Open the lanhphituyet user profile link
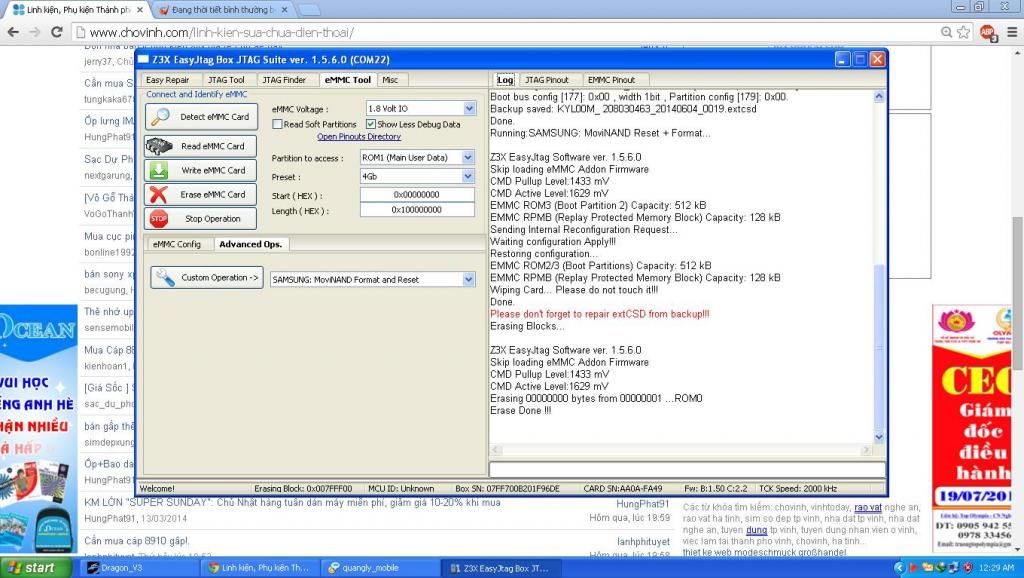The image size is (1024, 578). coord(643,541)
